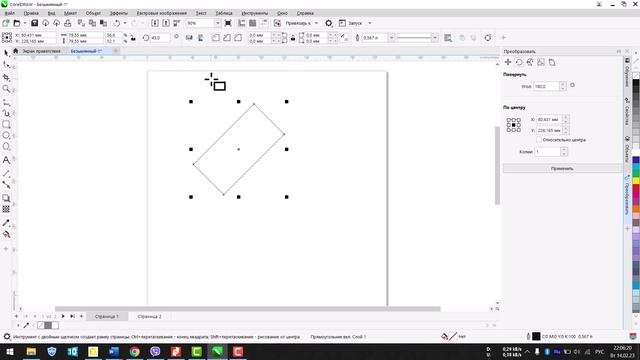Select the Rotate tab icon in Transform docker

519,62
